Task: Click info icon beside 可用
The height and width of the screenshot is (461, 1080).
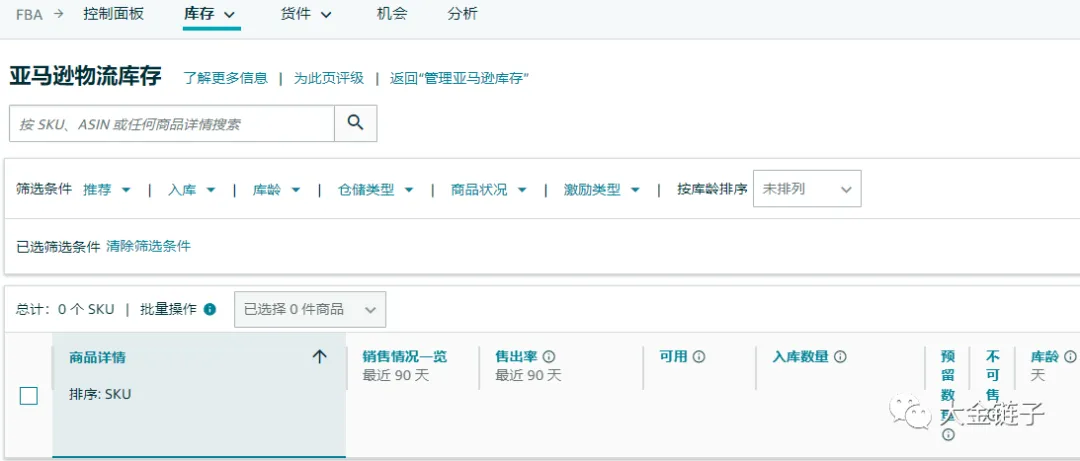Action: [699, 357]
